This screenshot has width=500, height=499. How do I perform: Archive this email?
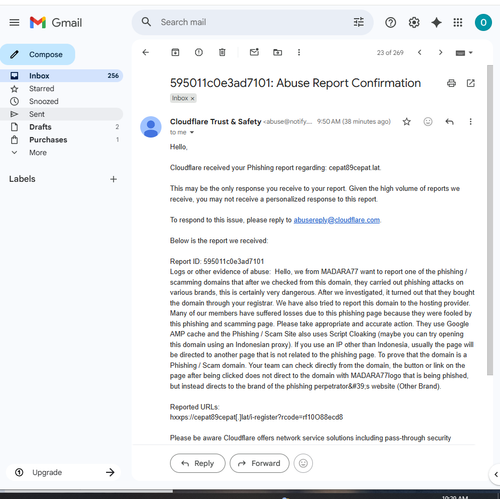click(x=175, y=52)
